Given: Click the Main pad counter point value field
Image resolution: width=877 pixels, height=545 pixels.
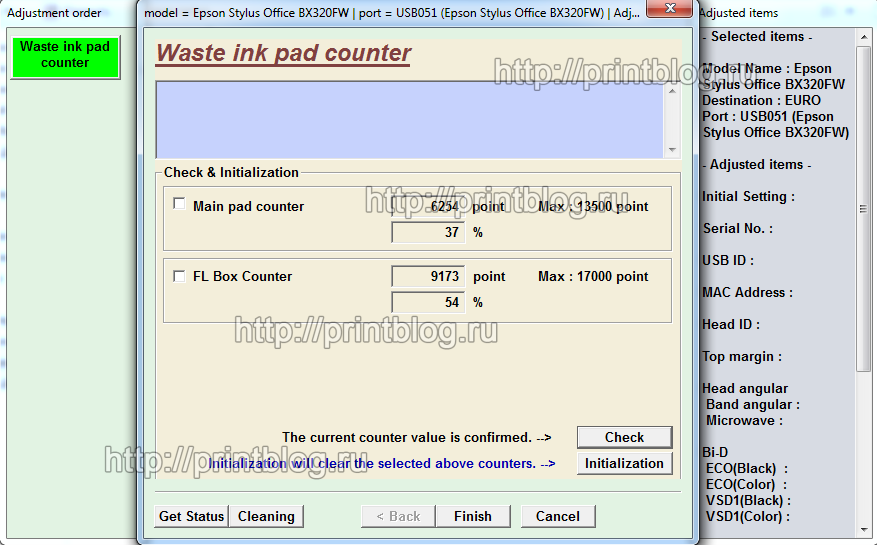Looking at the screenshot, I should [x=428, y=206].
